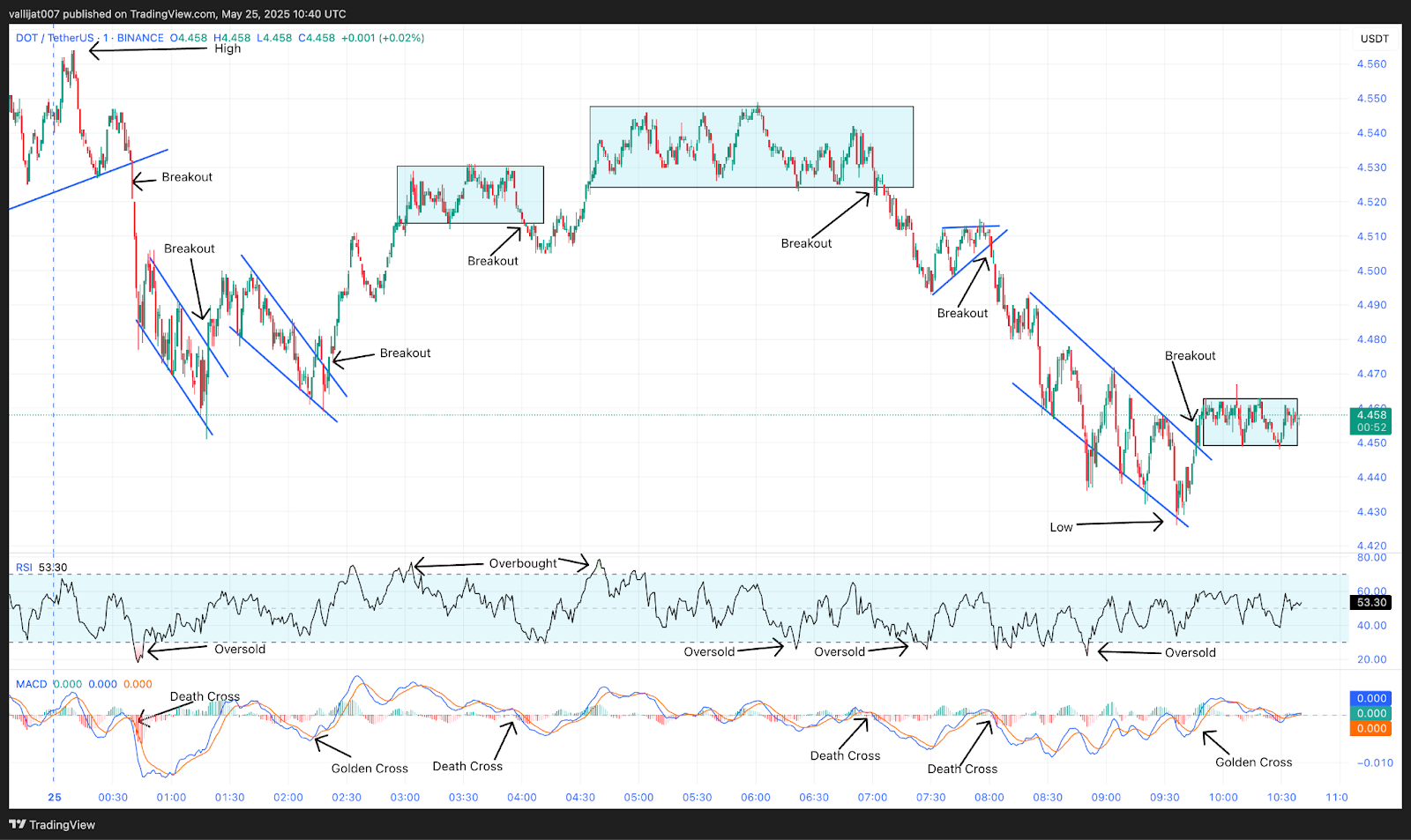Click the 4.510 price axis label
The width and height of the screenshot is (1411, 840).
click(1371, 236)
